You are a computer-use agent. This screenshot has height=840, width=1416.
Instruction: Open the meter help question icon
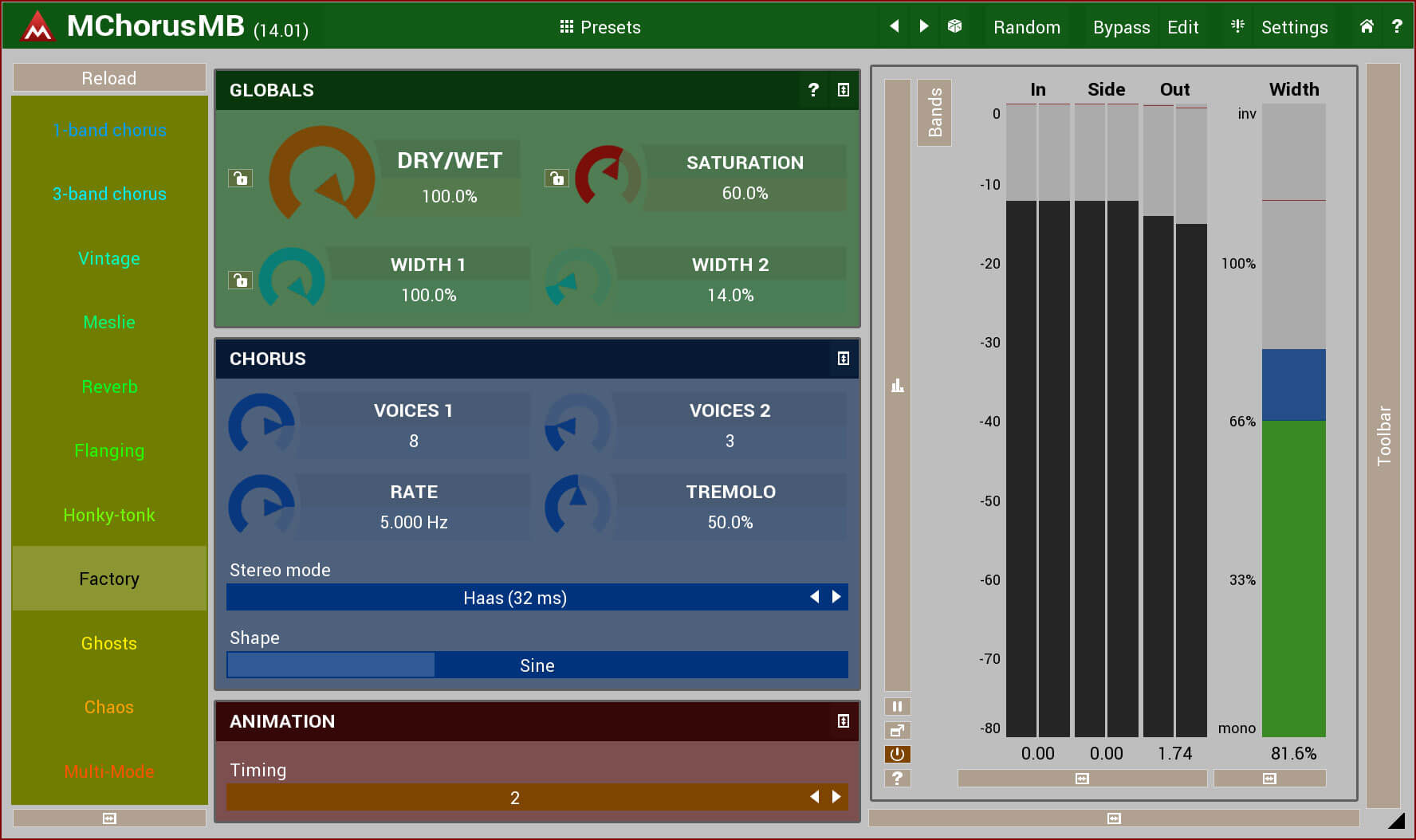(897, 778)
